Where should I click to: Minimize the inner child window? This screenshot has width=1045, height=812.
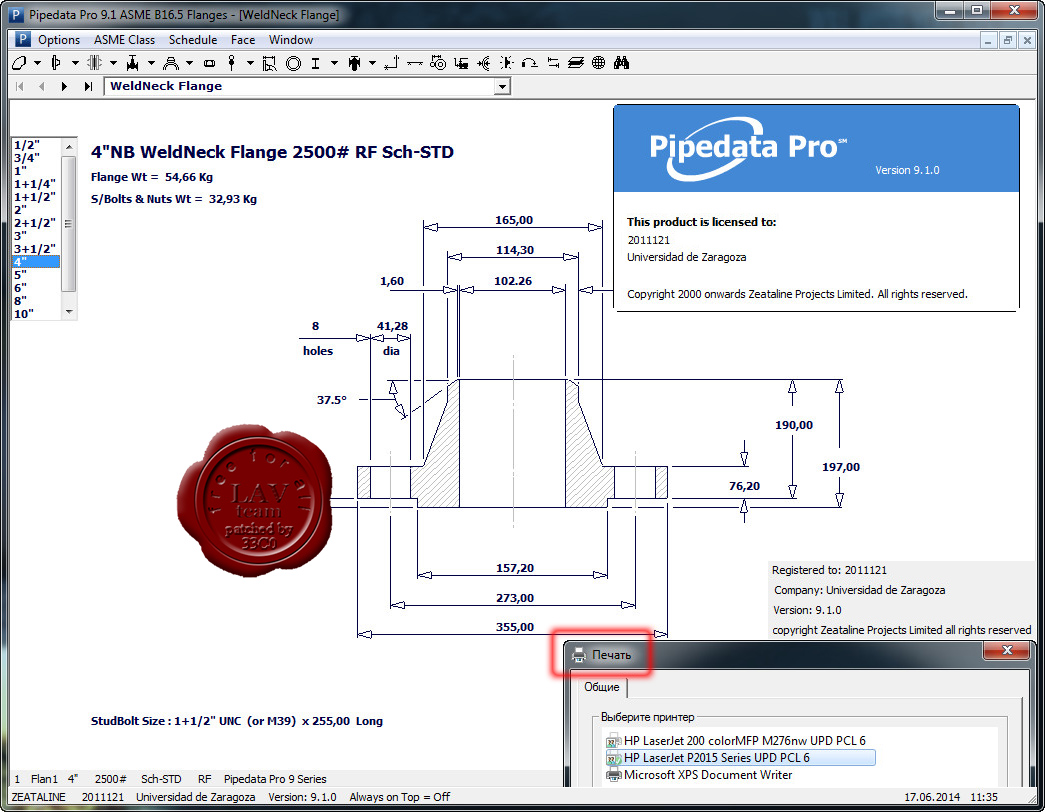pos(988,41)
